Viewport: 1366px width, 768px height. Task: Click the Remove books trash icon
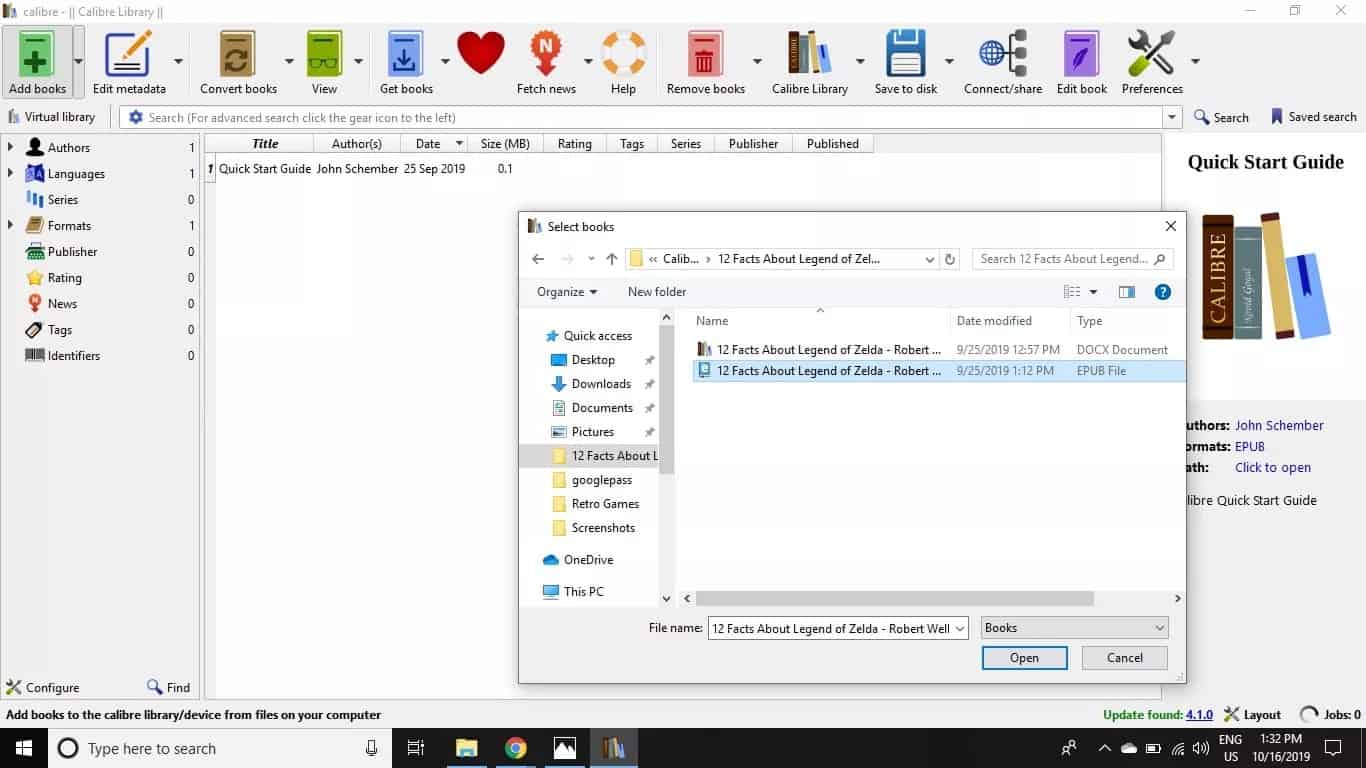pyautogui.click(x=705, y=53)
